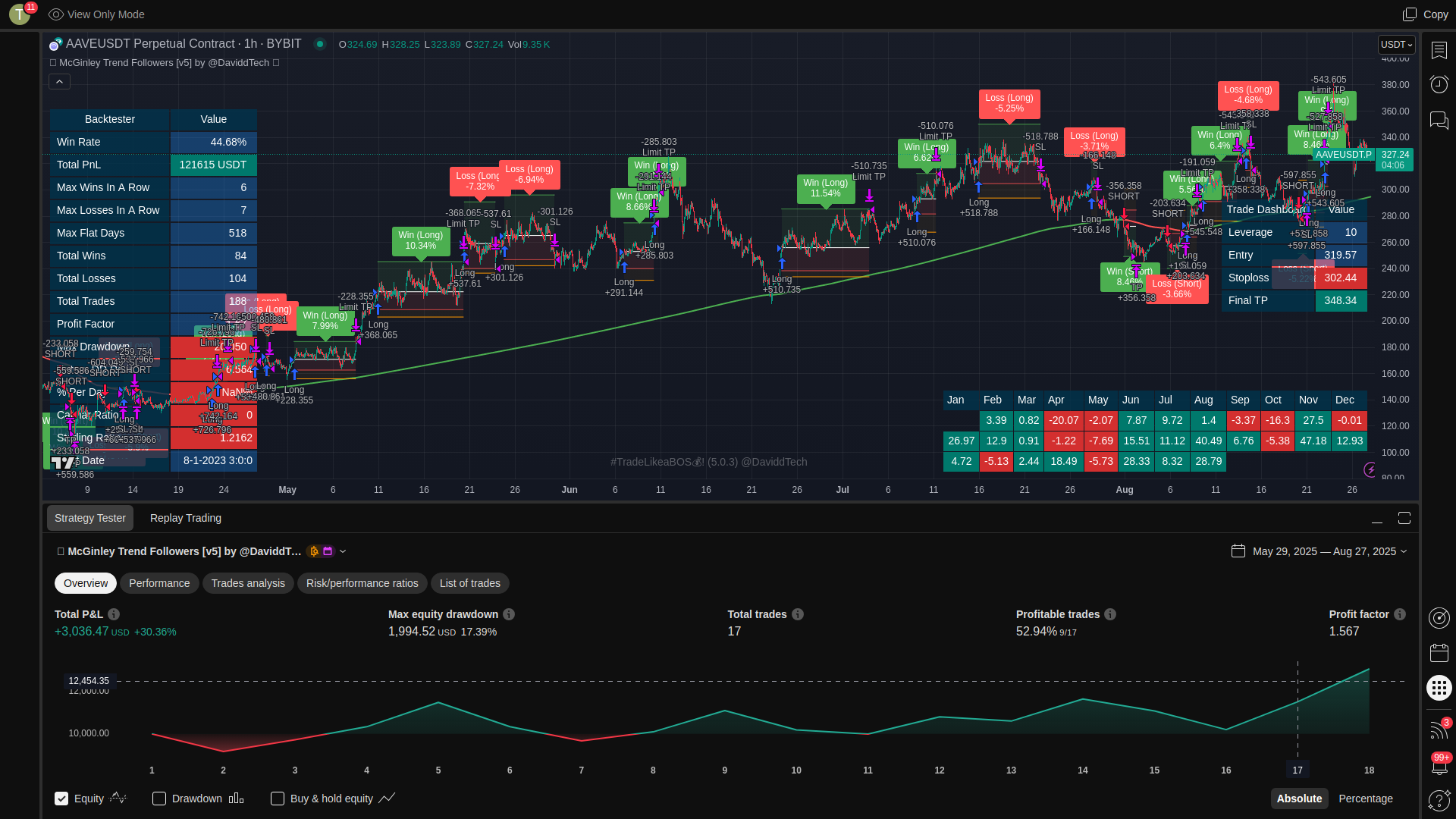Open the Replay Trading tab
This screenshot has width=1456, height=819.
tap(186, 518)
